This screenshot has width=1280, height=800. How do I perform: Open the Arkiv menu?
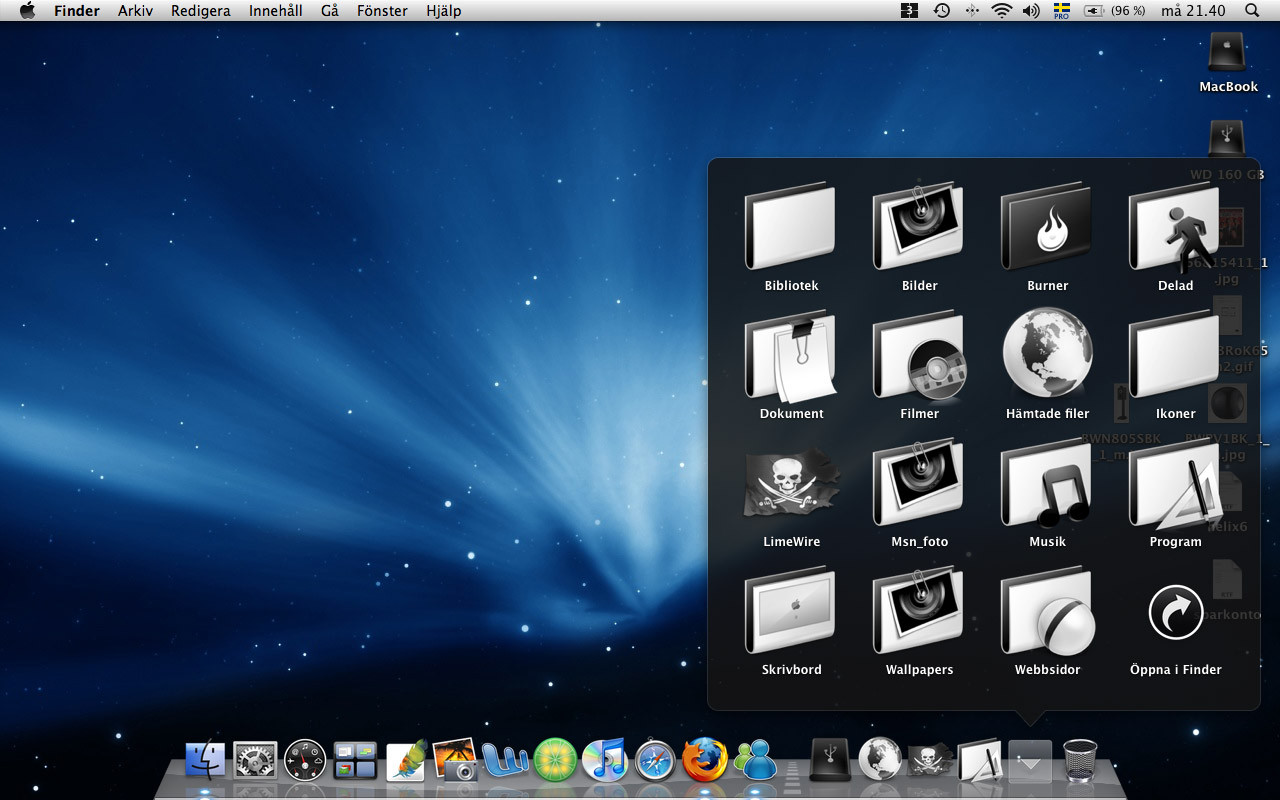click(135, 11)
